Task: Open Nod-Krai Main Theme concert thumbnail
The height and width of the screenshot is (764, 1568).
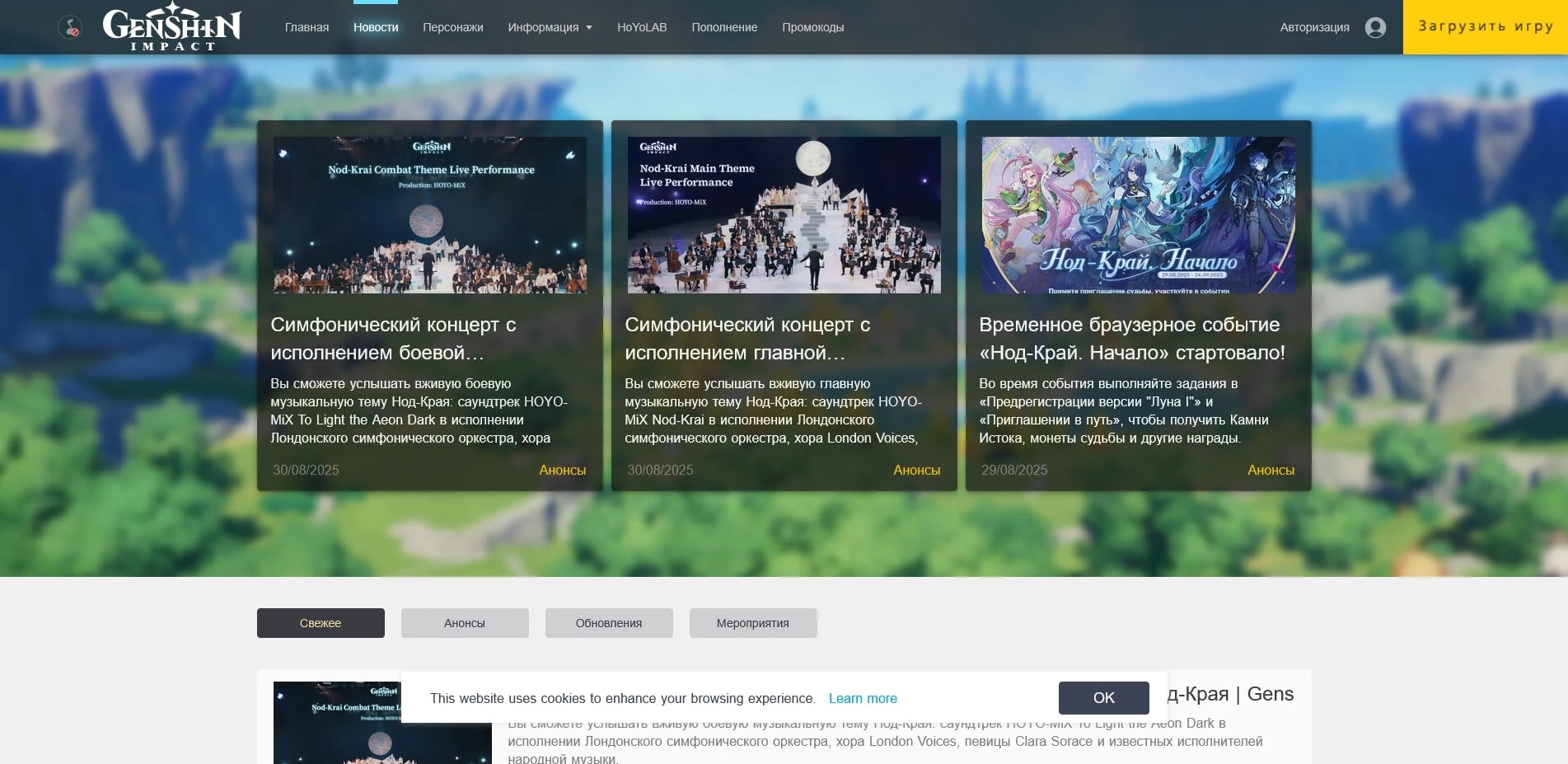Action: (x=784, y=215)
